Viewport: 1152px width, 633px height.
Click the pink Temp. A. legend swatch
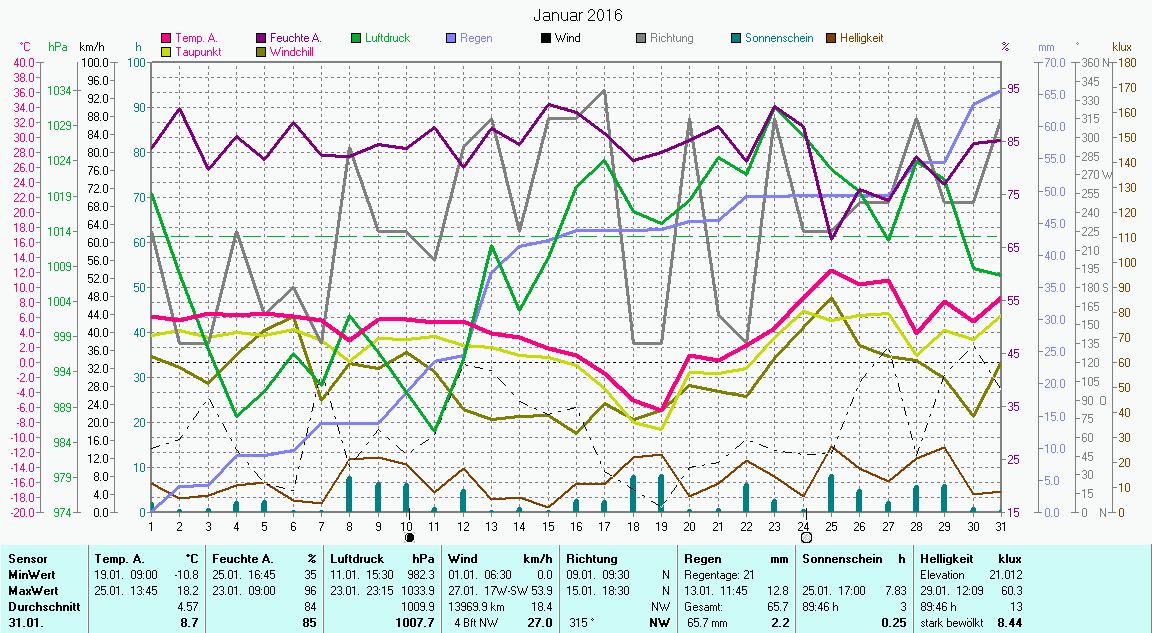click(167, 38)
